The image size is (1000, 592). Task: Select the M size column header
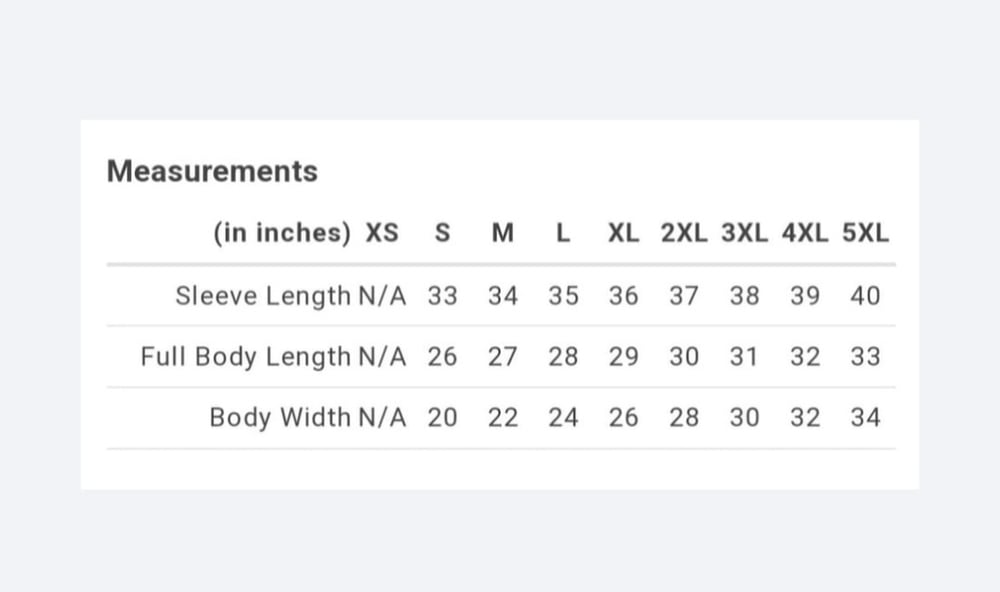(503, 233)
